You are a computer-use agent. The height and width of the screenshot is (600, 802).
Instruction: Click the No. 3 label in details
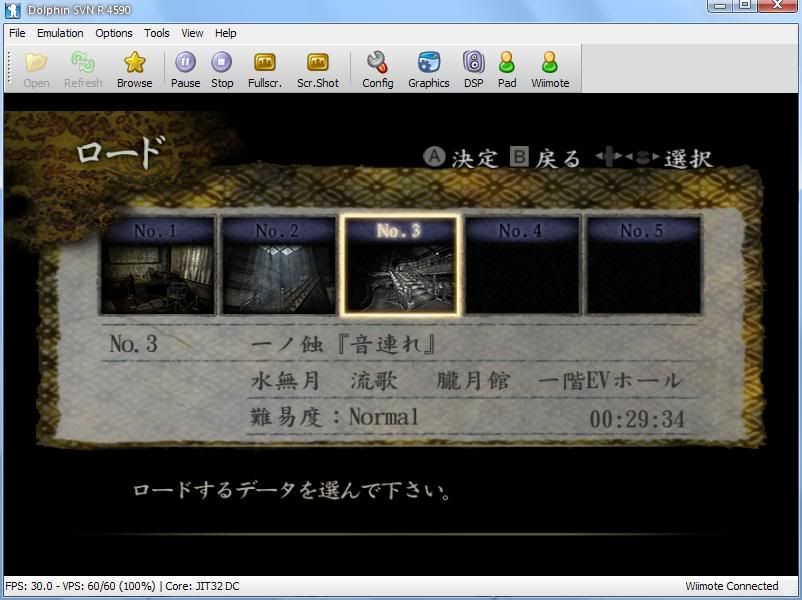click(133, 344)
